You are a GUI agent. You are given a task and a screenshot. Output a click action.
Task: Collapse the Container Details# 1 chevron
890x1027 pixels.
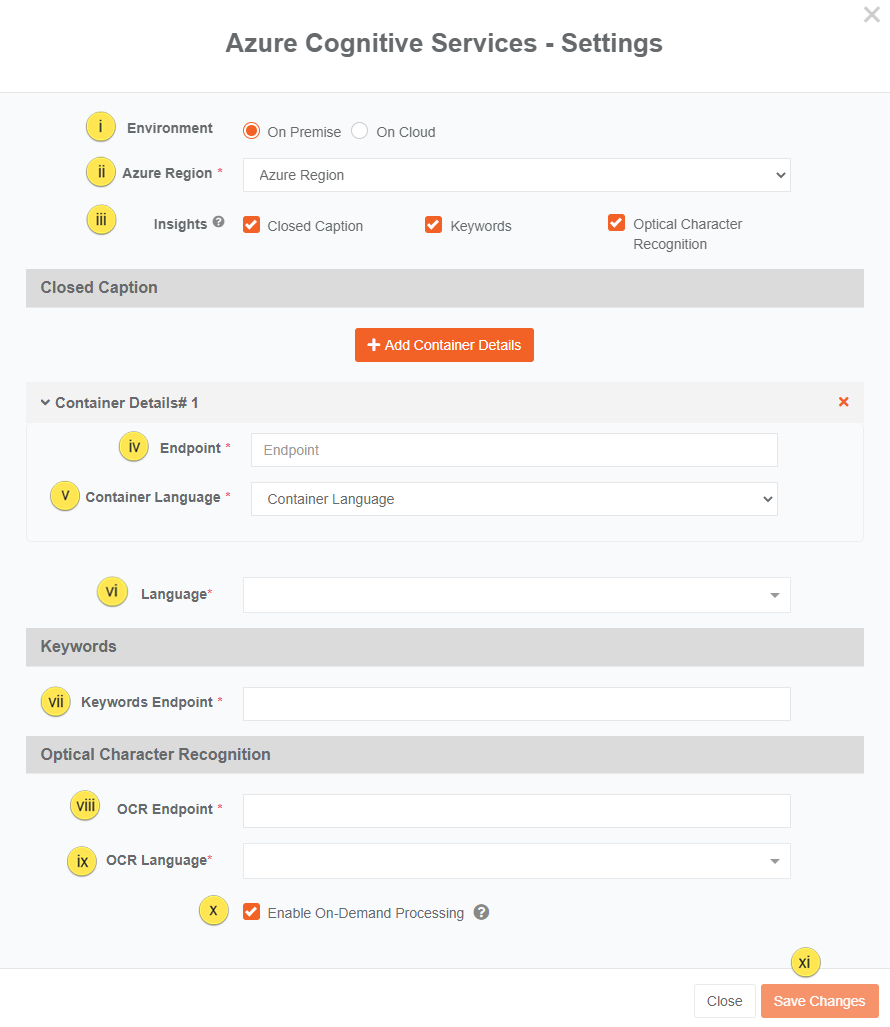45,403
